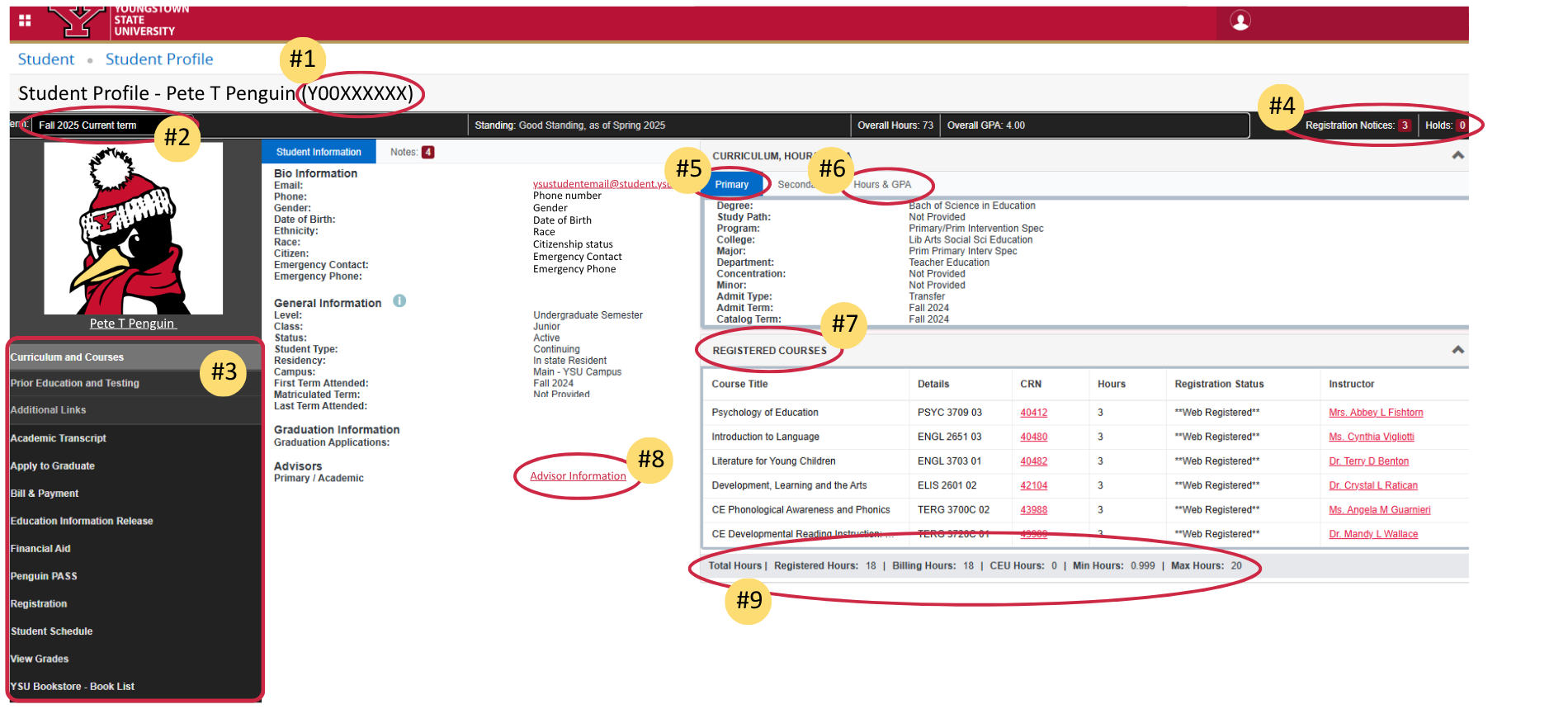Image resolution: width=1568 pixels, height=709 pixels.
Task: Switch to the Student Information tab
Action: (319, 152)
